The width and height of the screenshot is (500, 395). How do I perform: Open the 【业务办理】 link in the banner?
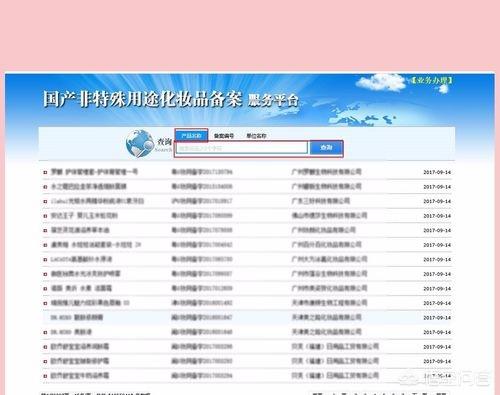tap(432, 80)
